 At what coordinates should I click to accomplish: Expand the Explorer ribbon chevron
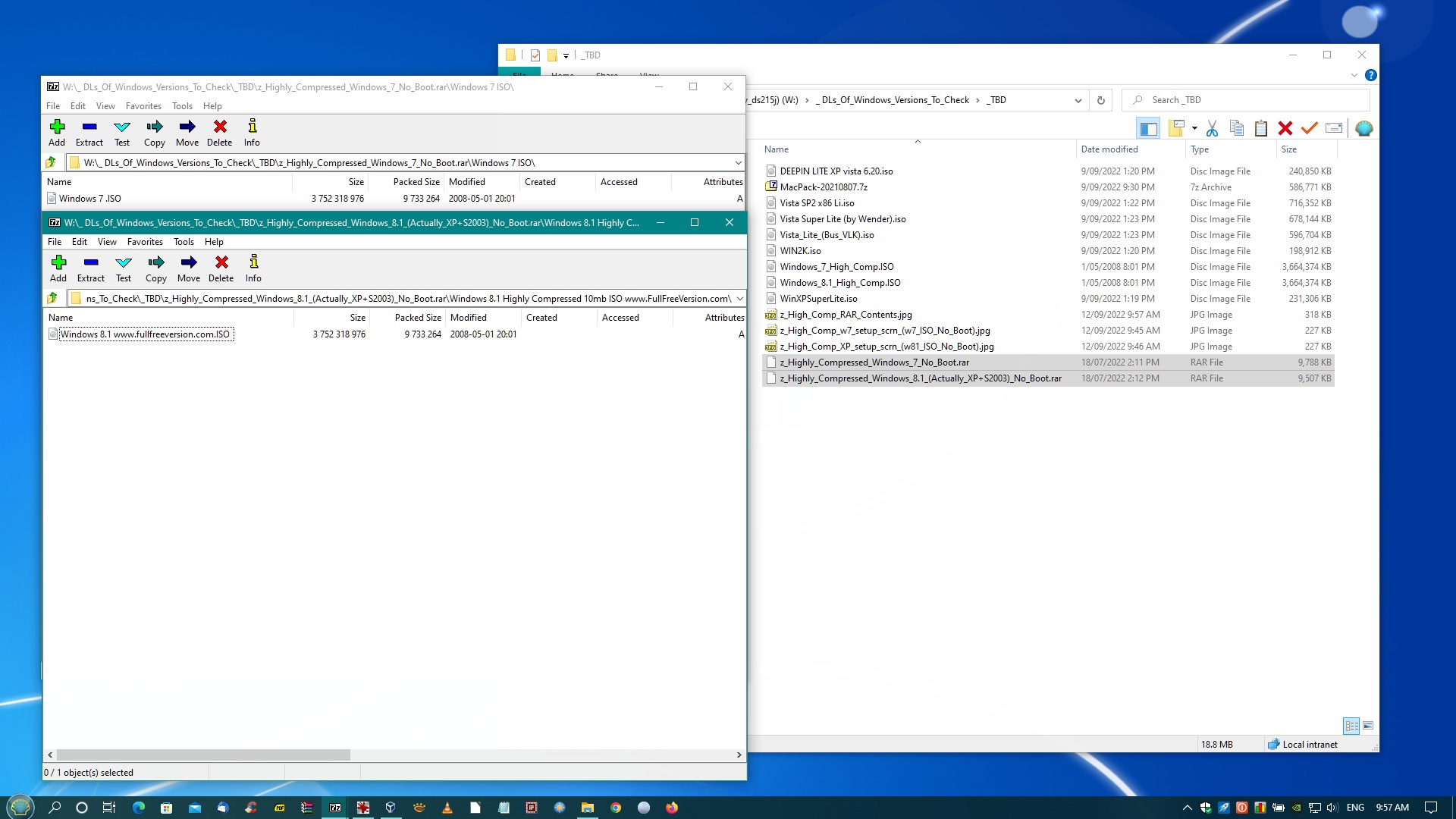click(x=1354, y=75)
